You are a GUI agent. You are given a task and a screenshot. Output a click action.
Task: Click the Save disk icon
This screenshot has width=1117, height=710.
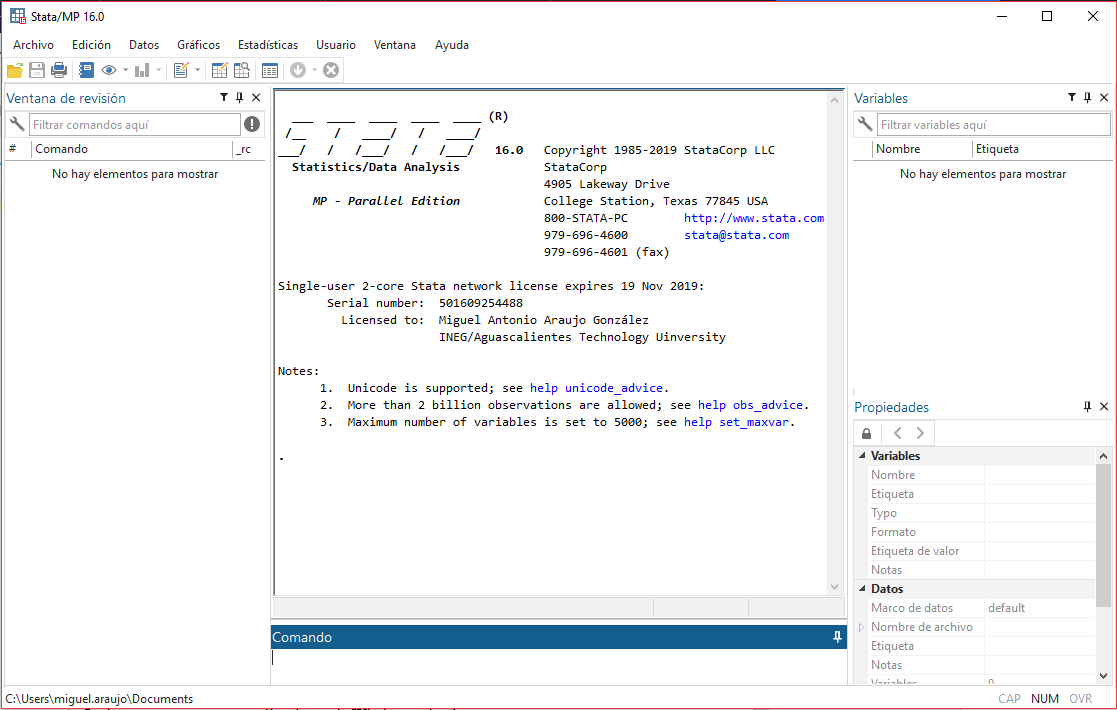37,70
